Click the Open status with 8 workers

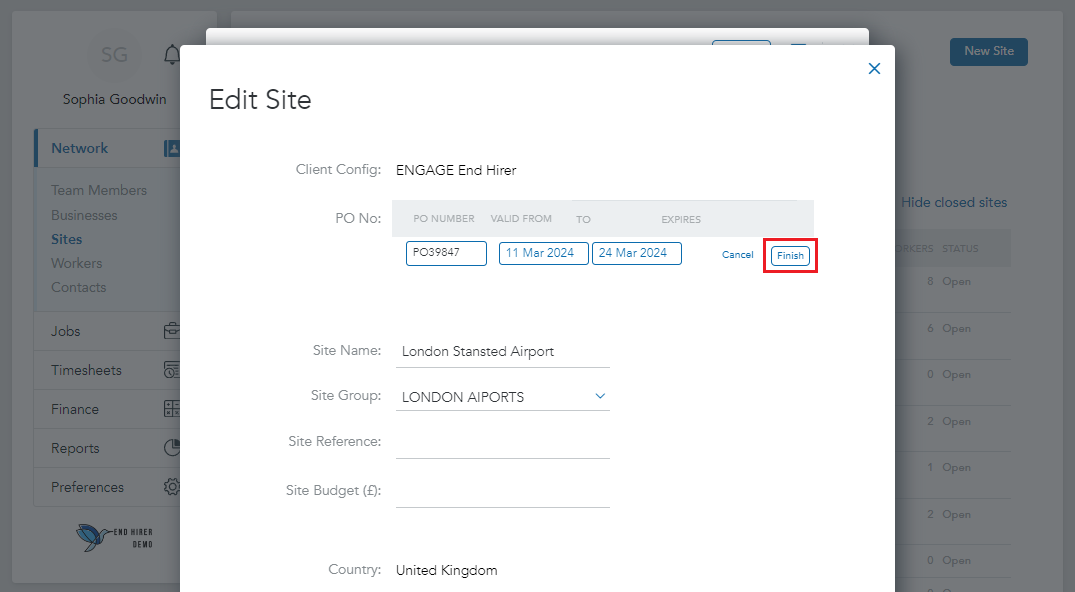[x=956, y=281]
